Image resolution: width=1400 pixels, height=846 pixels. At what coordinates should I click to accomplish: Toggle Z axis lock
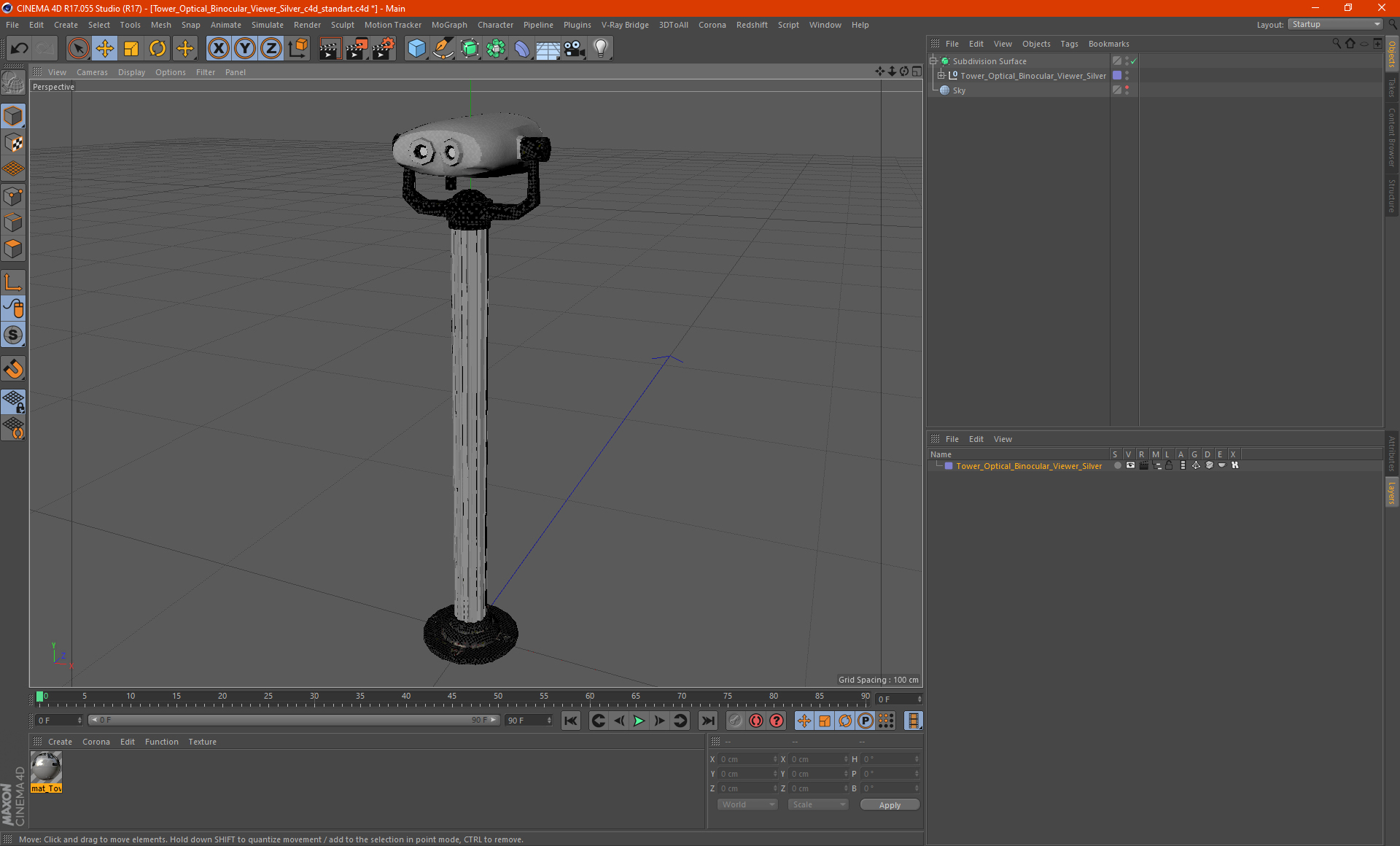coord(271,49)
